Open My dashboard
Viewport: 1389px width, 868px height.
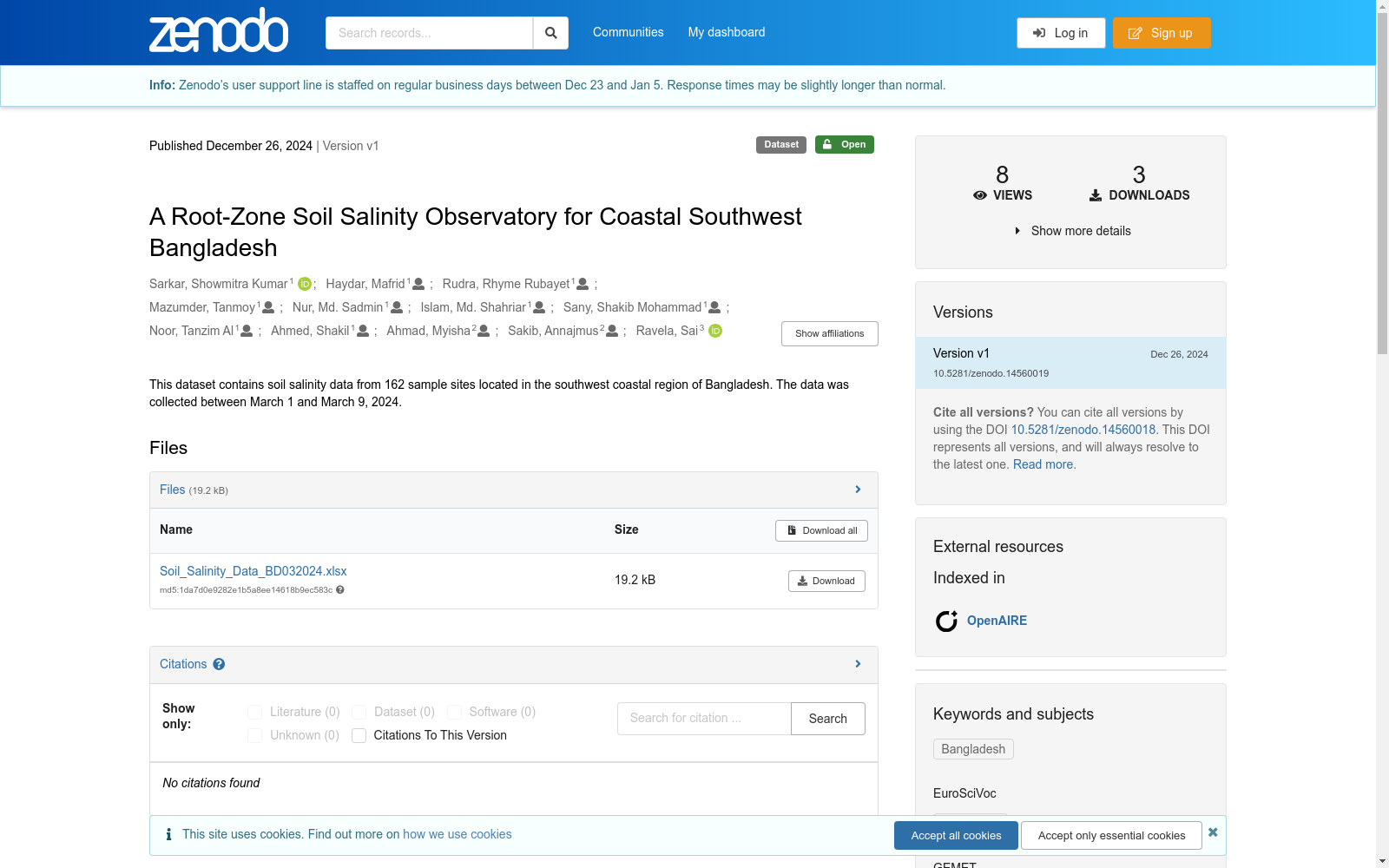pyautogui.click(x=727, y=32)
